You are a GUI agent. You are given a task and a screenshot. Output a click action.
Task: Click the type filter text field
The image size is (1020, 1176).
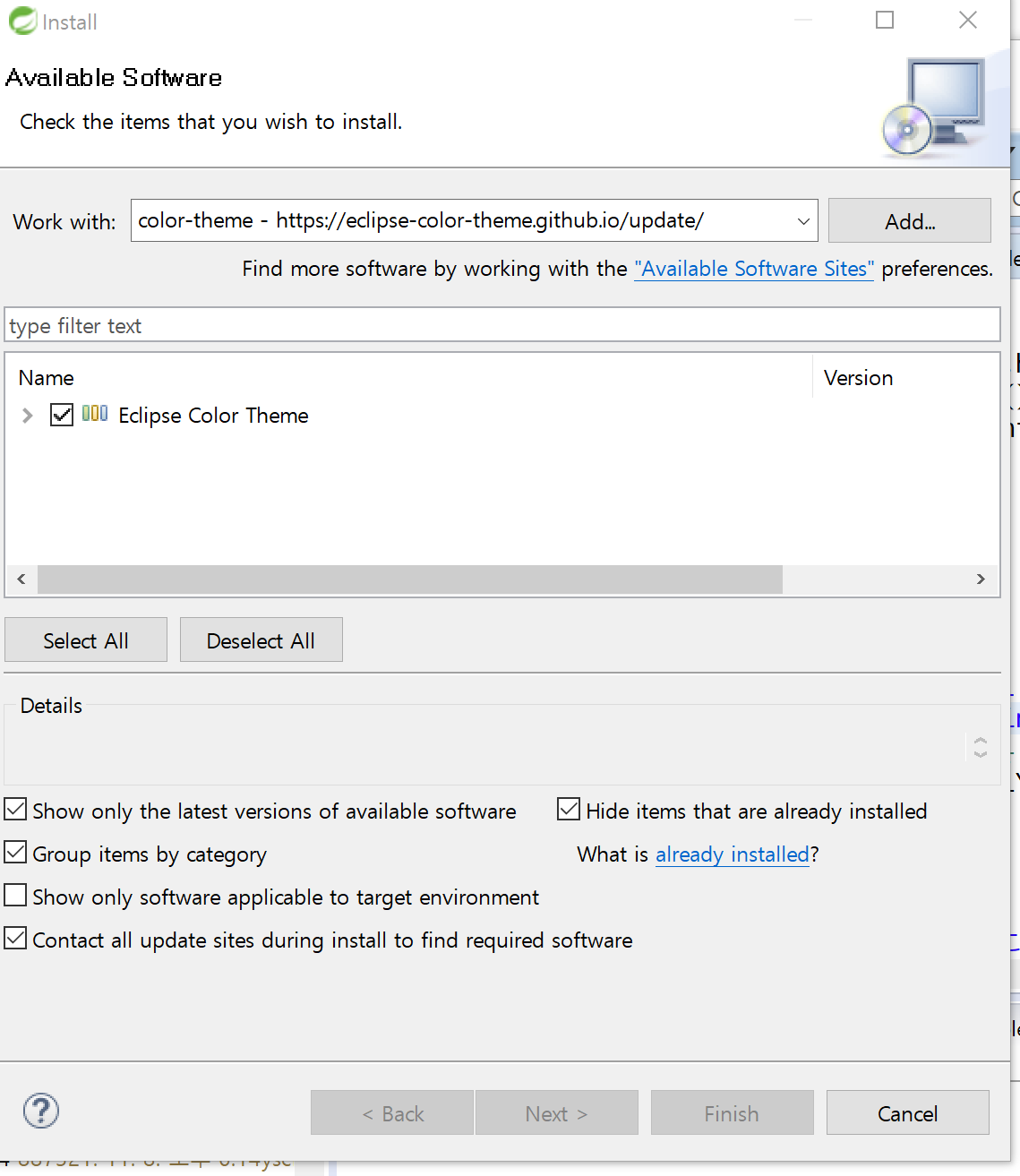(x=502, y=325)
